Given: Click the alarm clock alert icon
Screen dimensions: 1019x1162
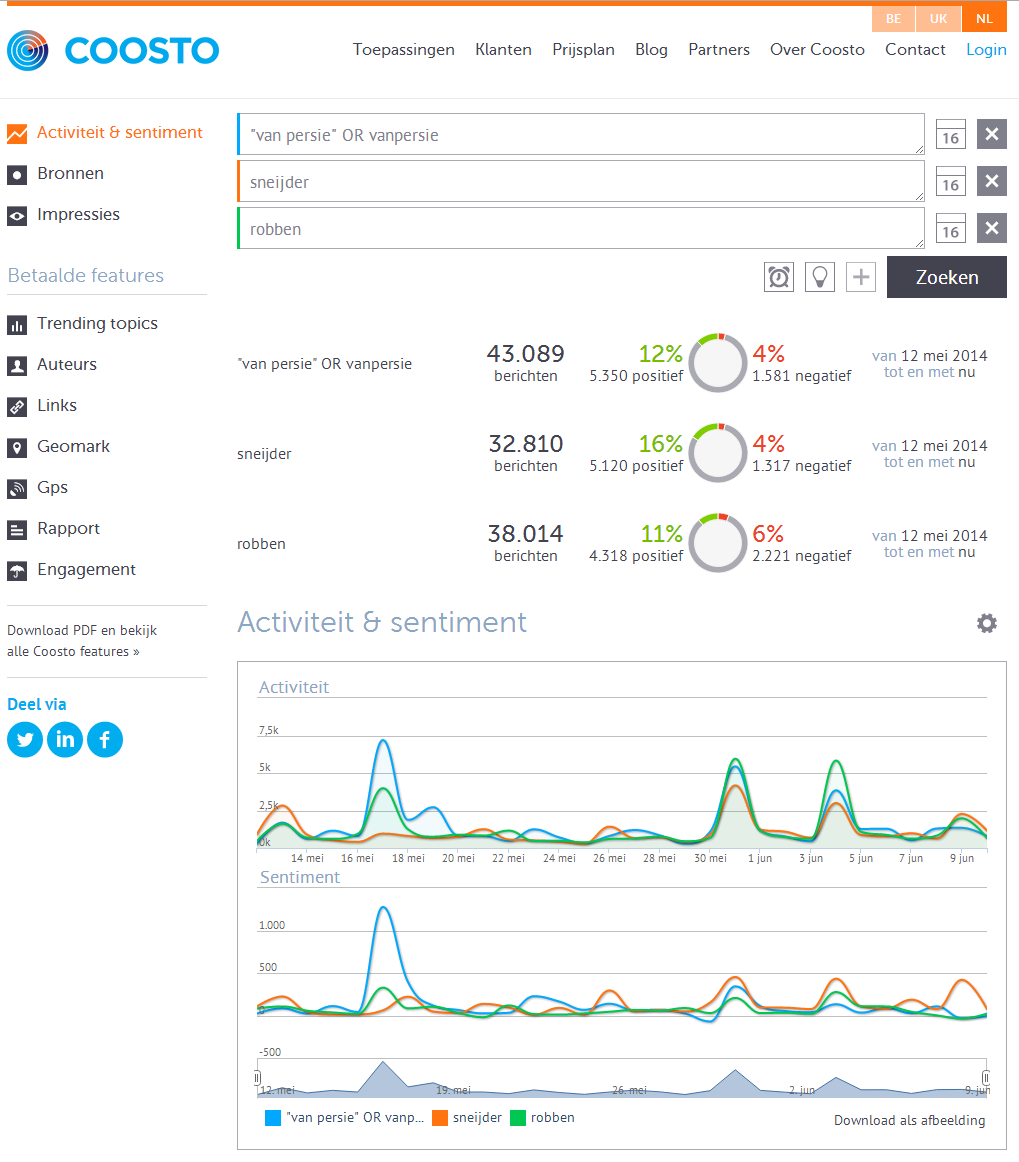Looking at the screenshot, I should 778,277.
